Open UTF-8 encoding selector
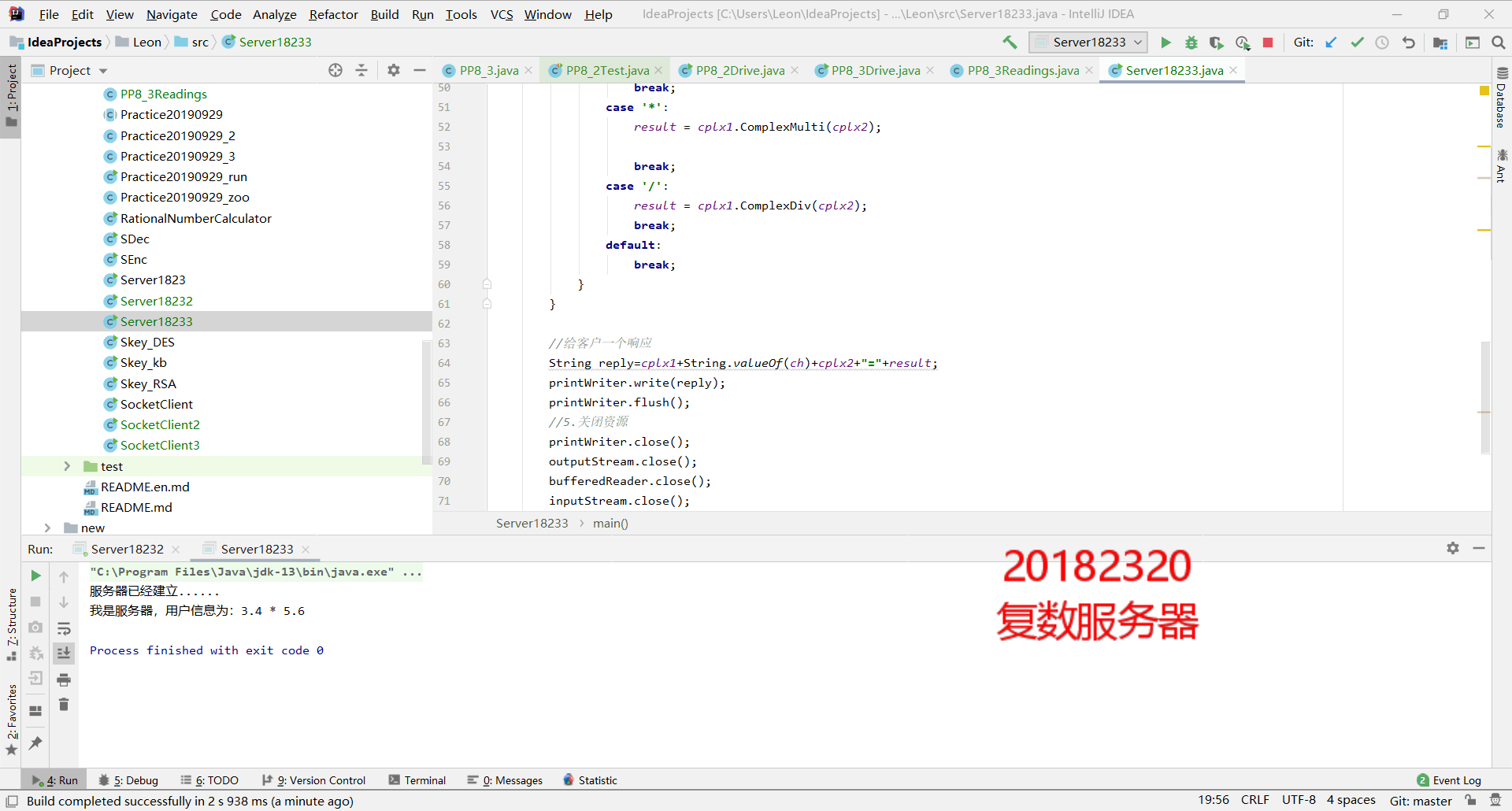The image size is (1512, 811). coord(1299,800)
